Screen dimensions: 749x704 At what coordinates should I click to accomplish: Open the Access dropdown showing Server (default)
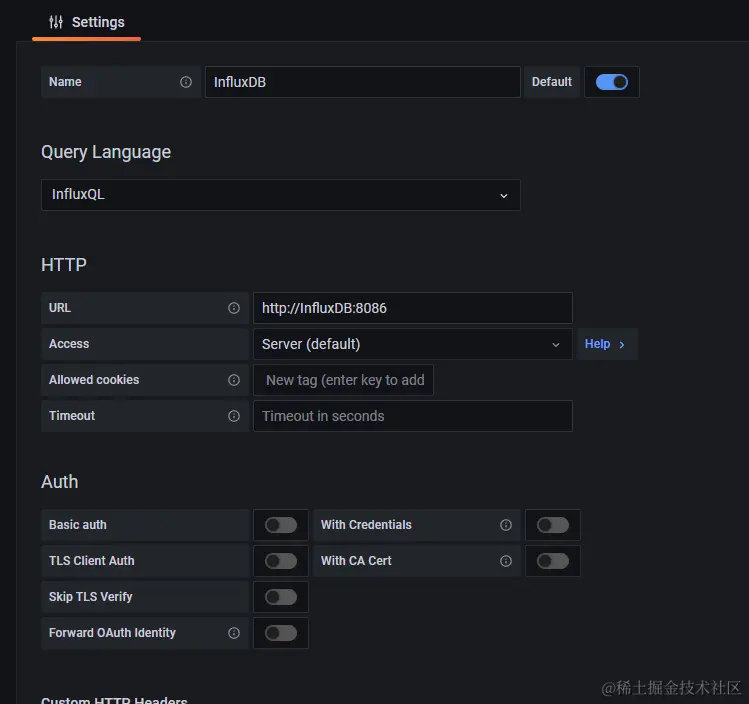pyautogui.click(x=413, y=344)
